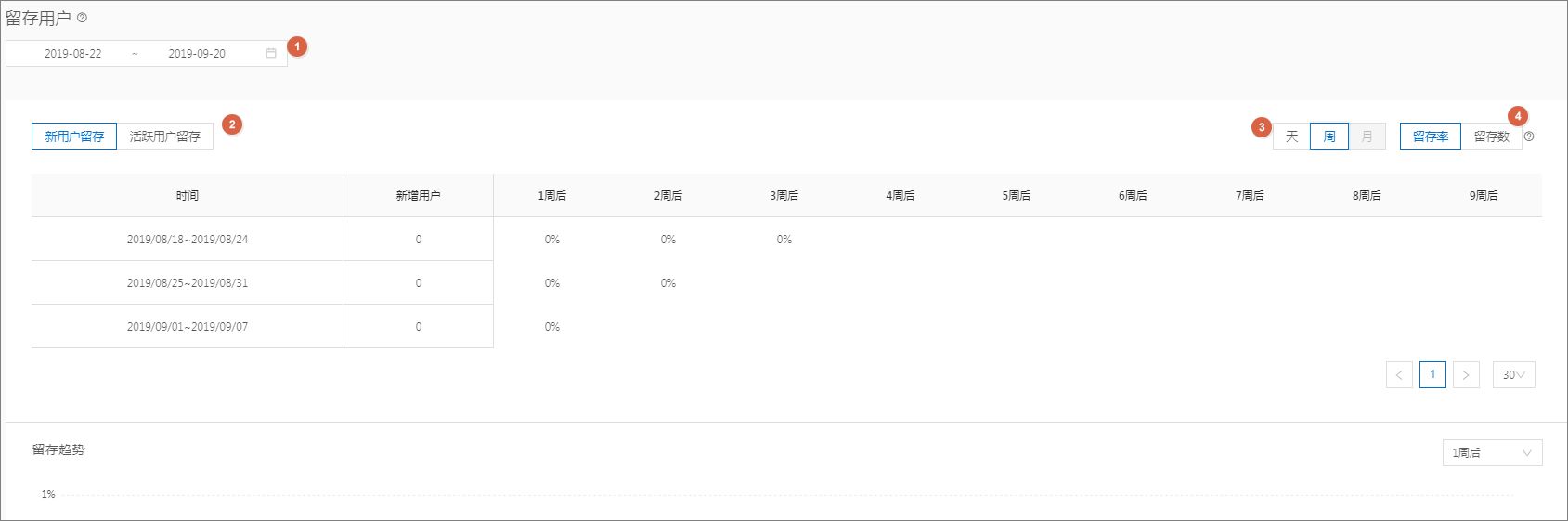Viewport: 1568px width, 521px height.
Task: Open the calendar icon in date range
Action: pos(271,53)
